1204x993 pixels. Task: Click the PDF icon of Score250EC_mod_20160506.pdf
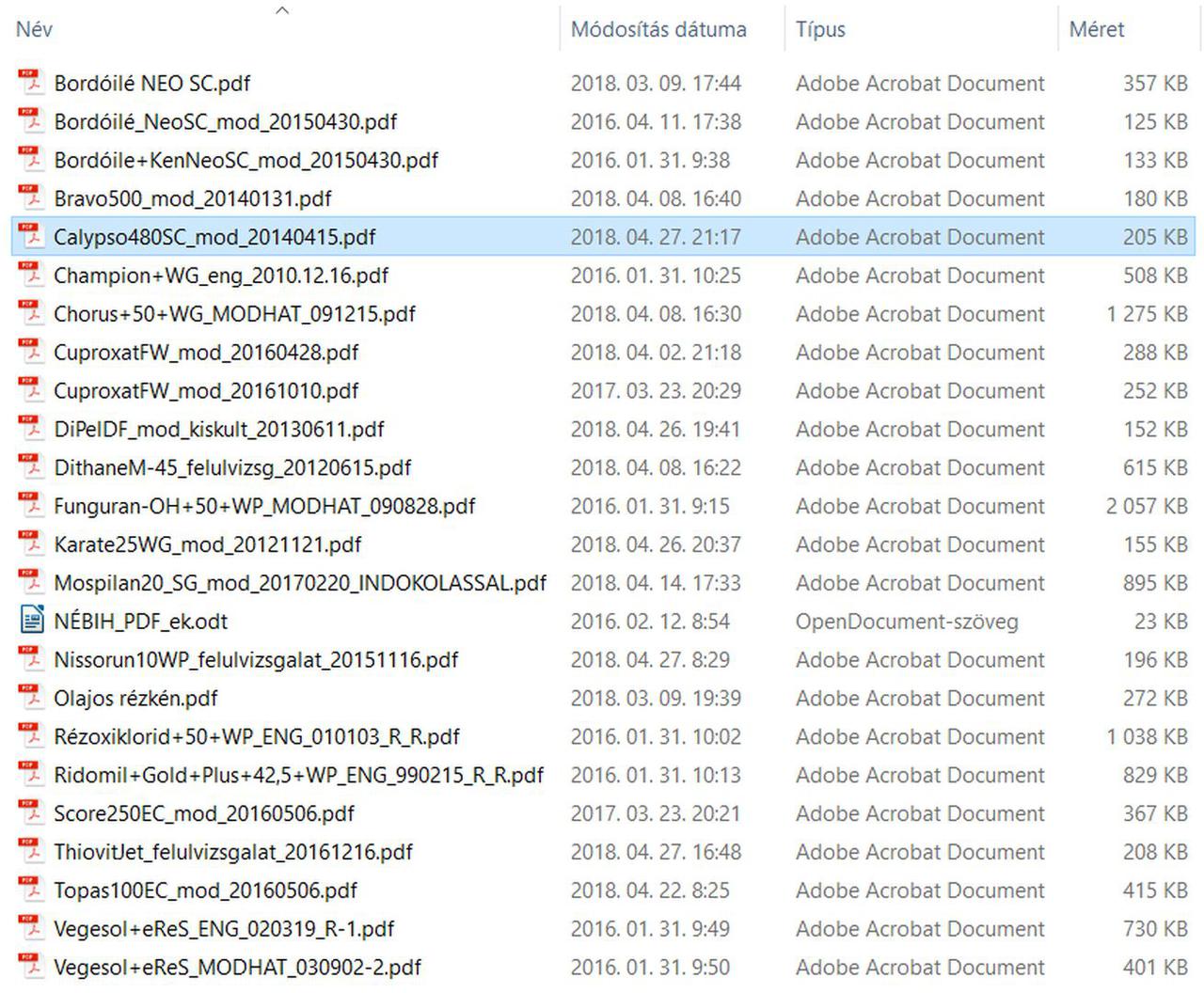[x=32, y=814]
